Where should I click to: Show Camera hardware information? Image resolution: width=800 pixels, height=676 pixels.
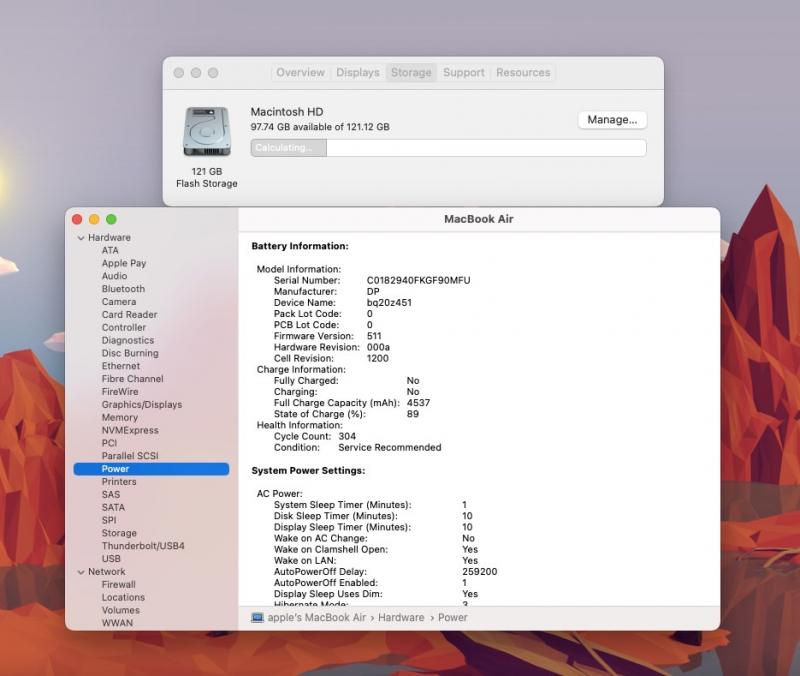tap(119, 302)
